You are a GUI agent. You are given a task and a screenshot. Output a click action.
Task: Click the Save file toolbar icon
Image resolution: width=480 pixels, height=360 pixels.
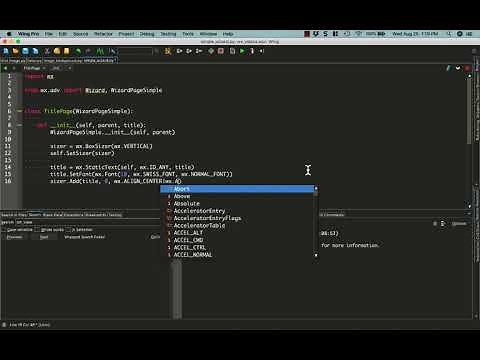(25, 51)
